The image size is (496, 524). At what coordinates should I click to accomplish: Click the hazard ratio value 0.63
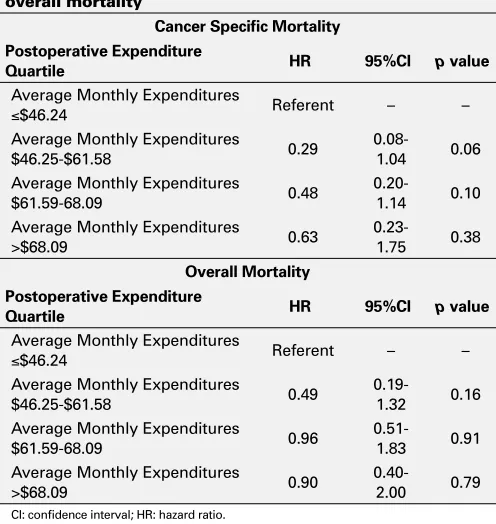(x=303, y=237)
